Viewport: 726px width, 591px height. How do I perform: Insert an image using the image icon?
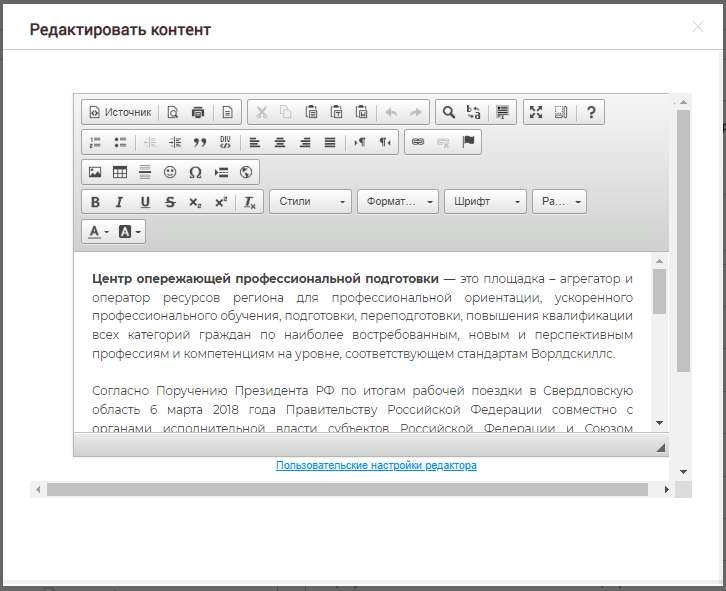(x=95, y=172)
